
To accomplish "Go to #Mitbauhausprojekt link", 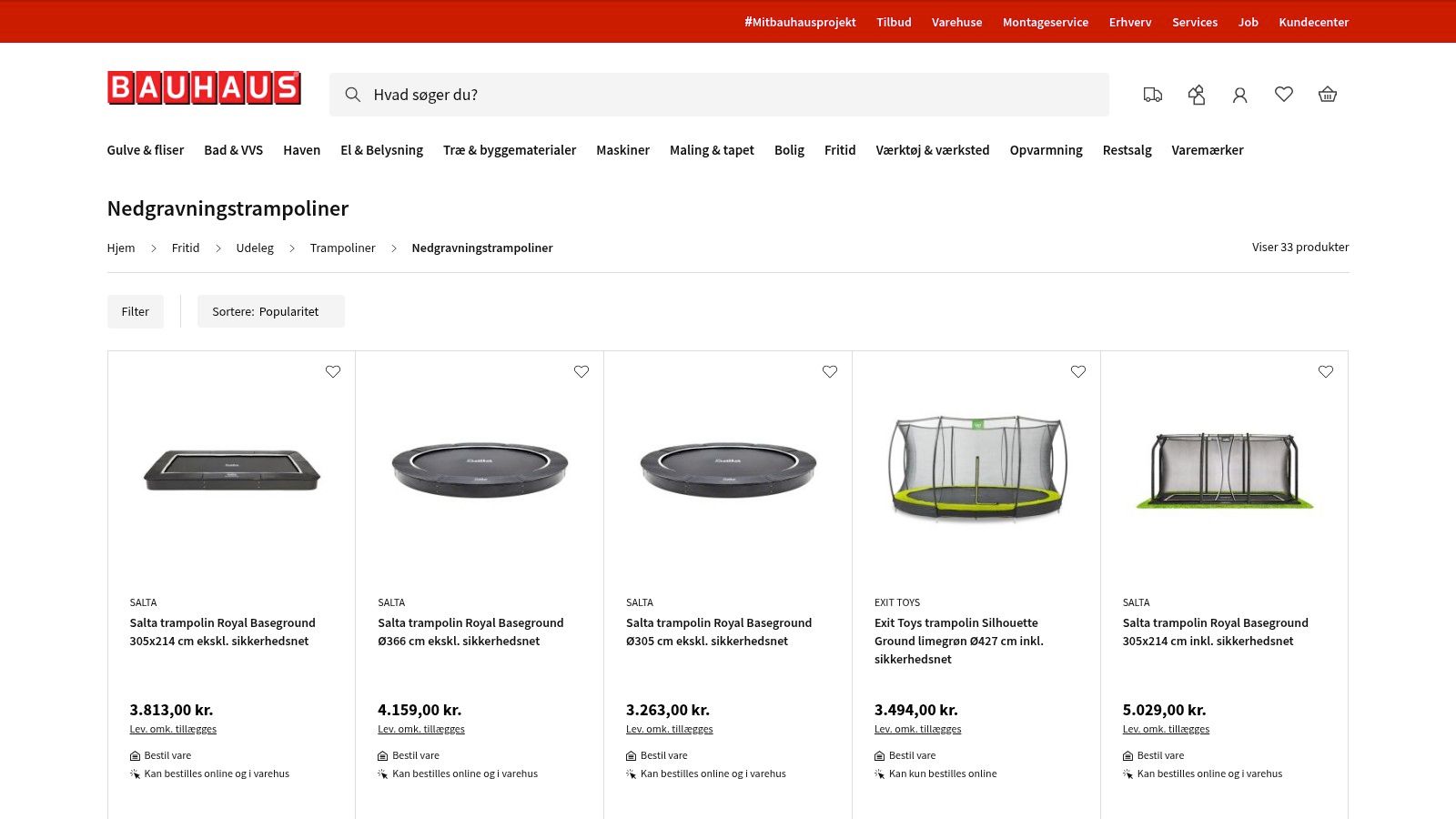I will coord(800,22).
